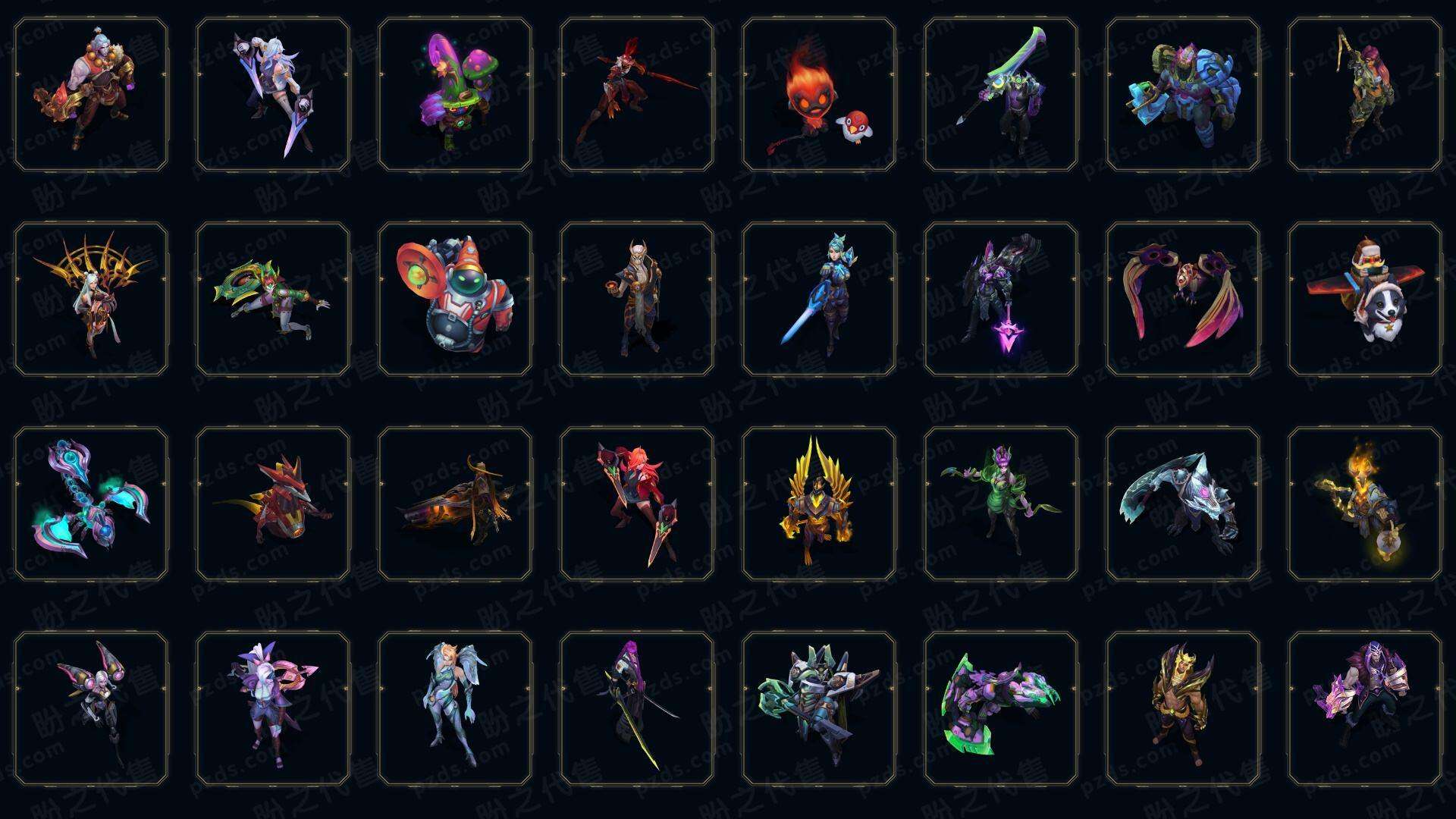Click the red-haired dual blade fighter
The height and width of the screenshot is (819, 1456).
(x=637, y=504)
